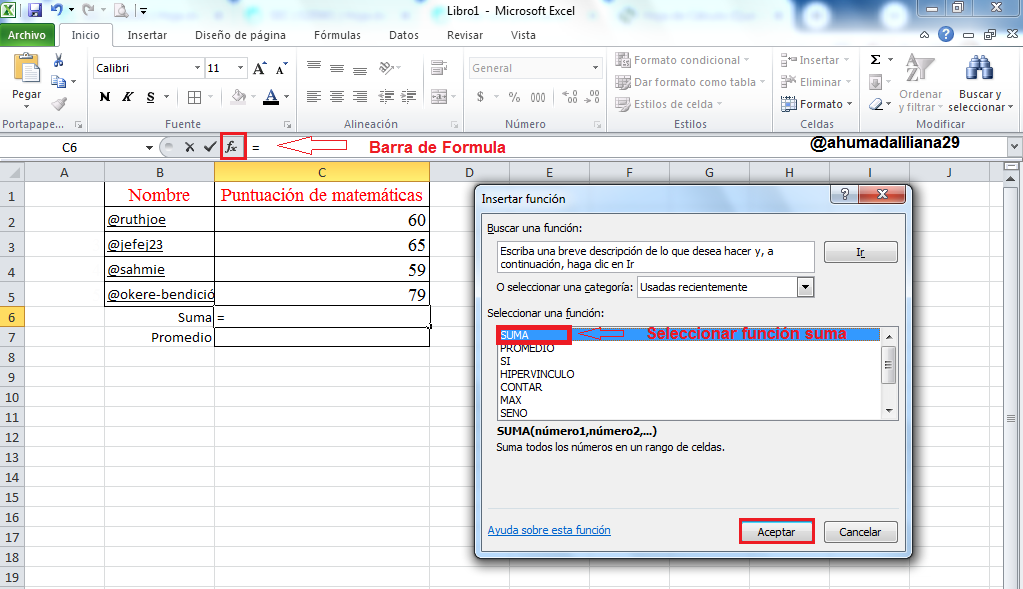Click the Buscar una función text box
Image resolution: width=1023 pixels, height=589 pixels.
pyautogui.click(x=655, y=258)
